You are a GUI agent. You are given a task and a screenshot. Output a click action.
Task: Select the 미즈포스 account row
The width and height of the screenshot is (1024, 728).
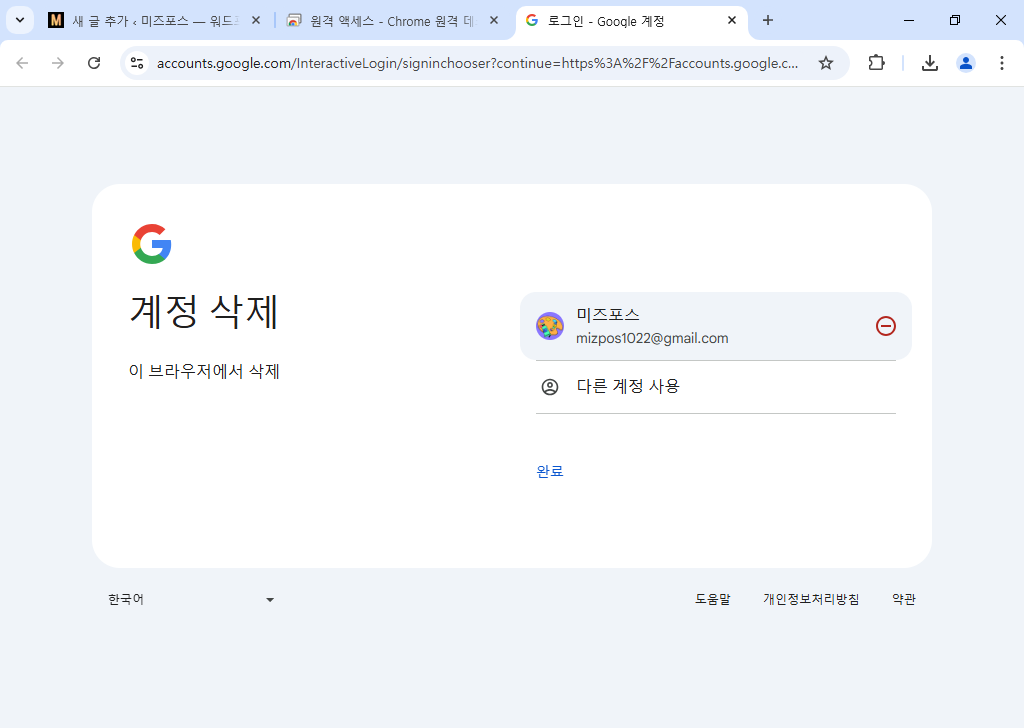click(716, 326)
